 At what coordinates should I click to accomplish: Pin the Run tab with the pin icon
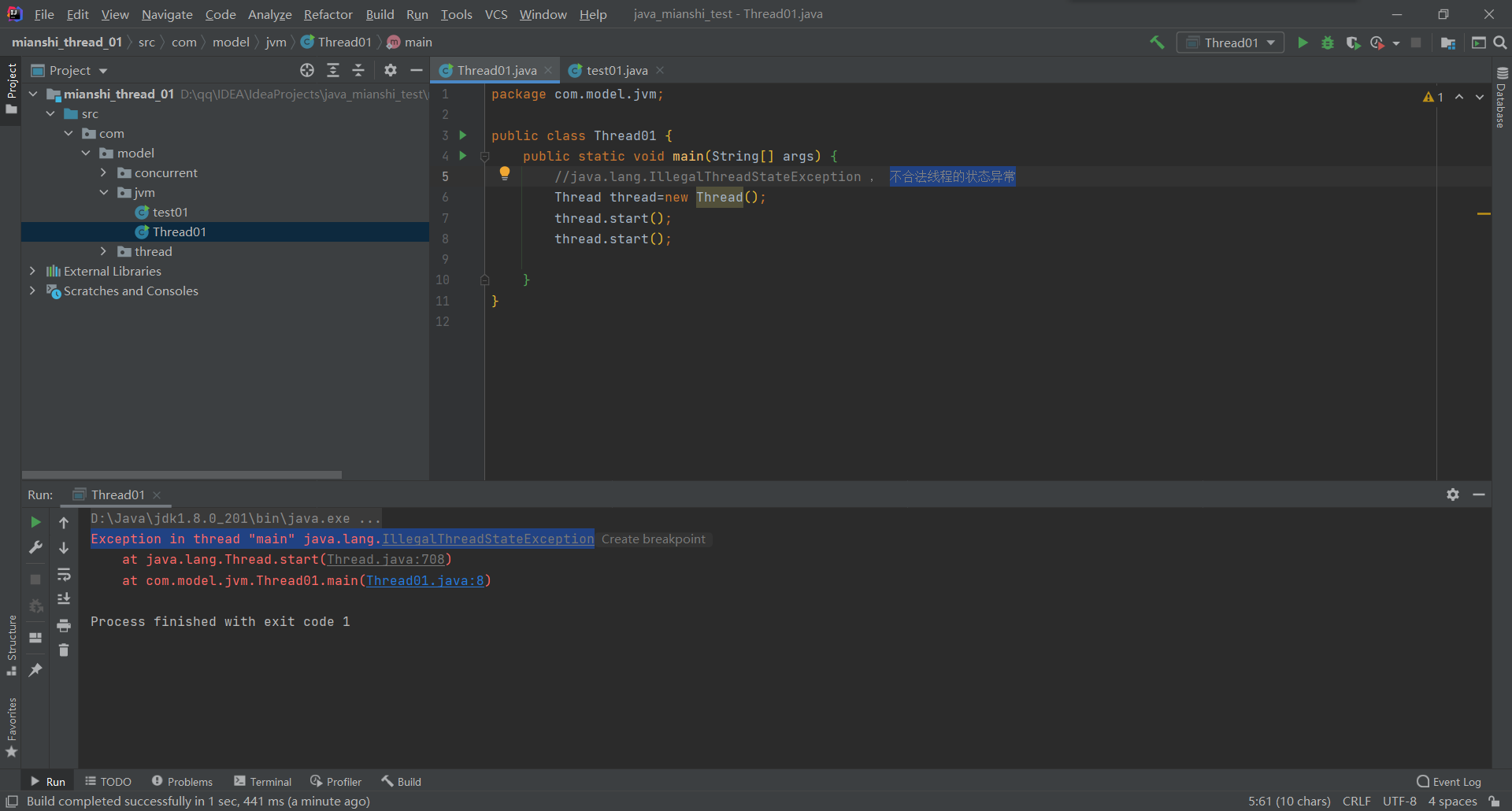tap(35, 670)
